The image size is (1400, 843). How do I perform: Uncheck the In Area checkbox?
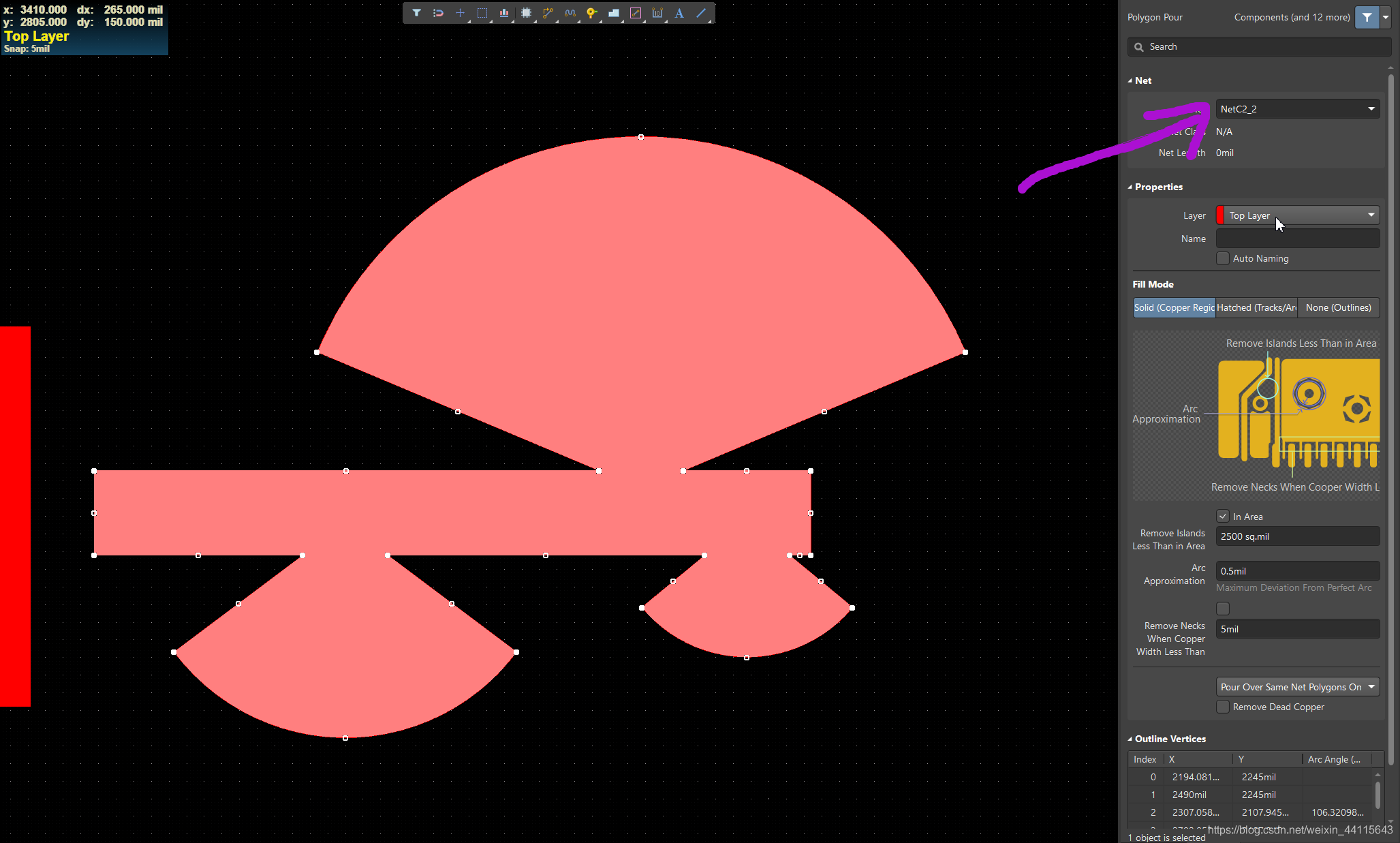point(1223,517)
